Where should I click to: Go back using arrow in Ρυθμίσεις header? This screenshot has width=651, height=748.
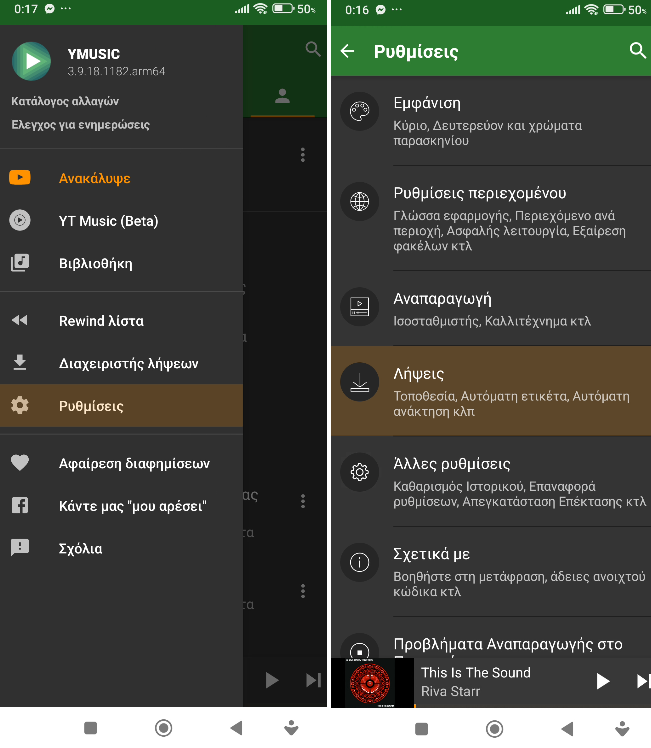(x=348, y=51)
